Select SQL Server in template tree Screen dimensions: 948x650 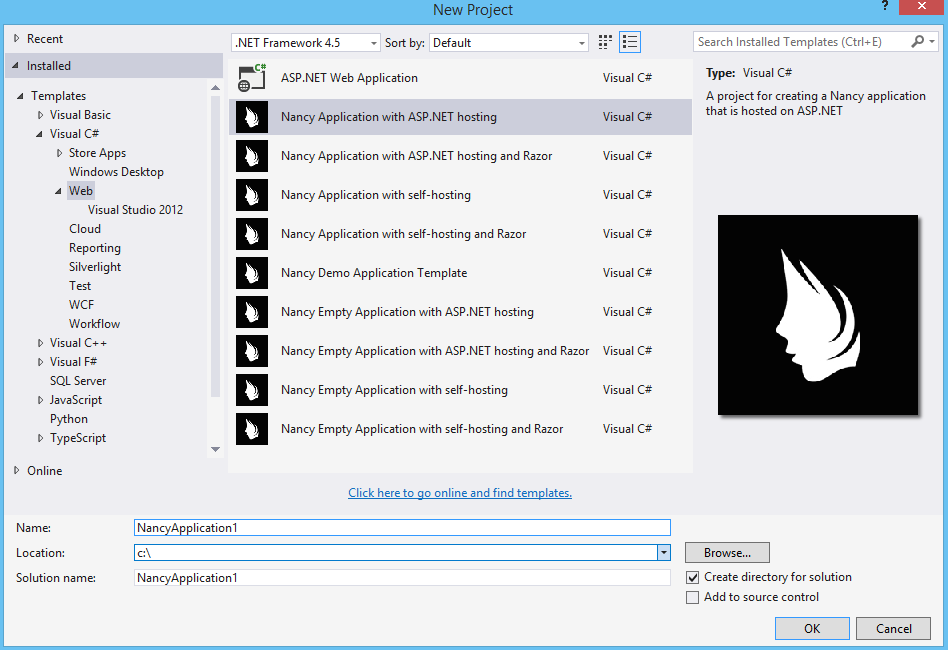point(78,381)
